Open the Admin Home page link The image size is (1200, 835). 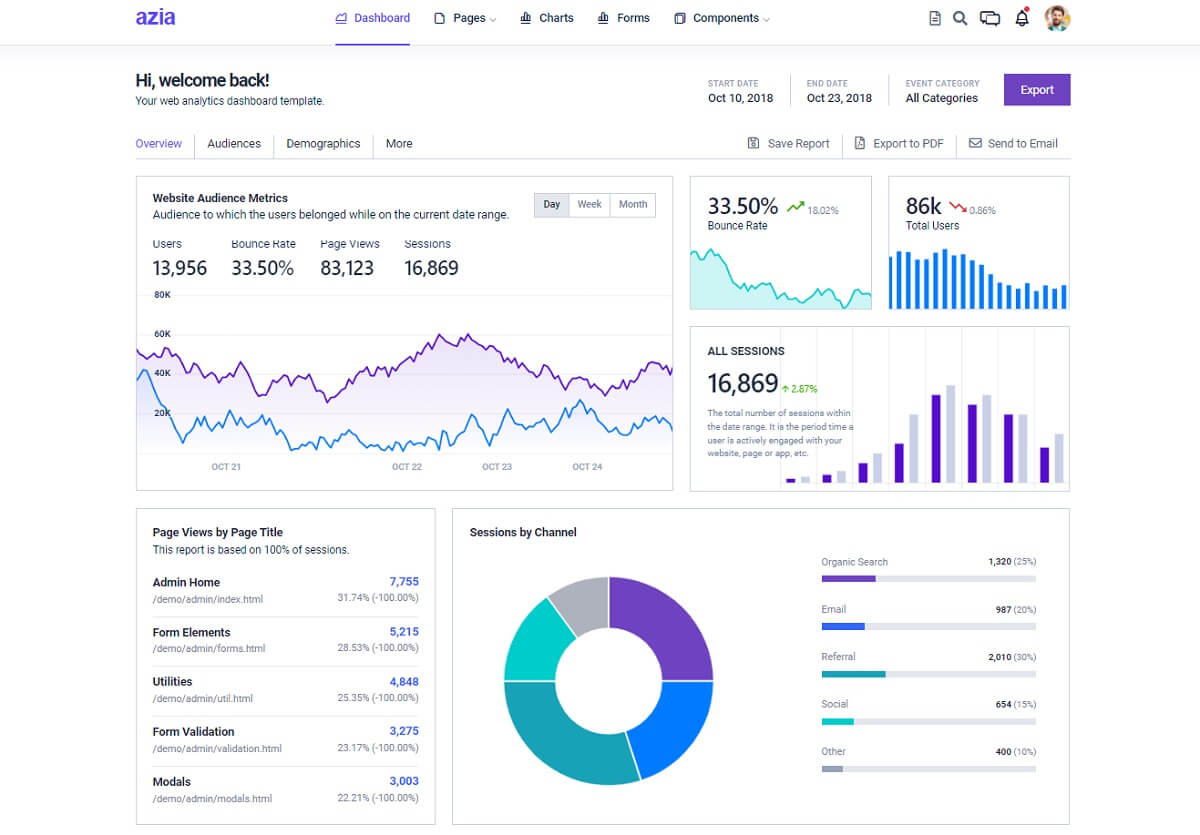[185, 582]
